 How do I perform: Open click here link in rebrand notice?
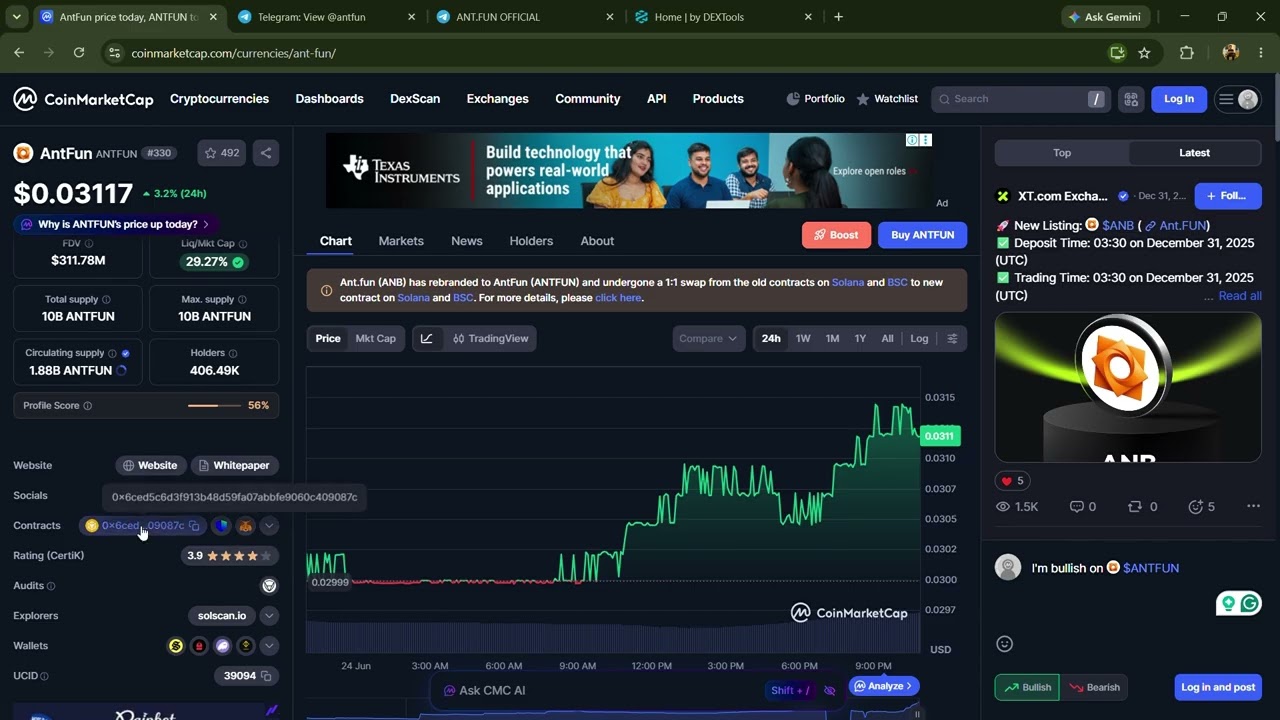click(x=618, y=298)
